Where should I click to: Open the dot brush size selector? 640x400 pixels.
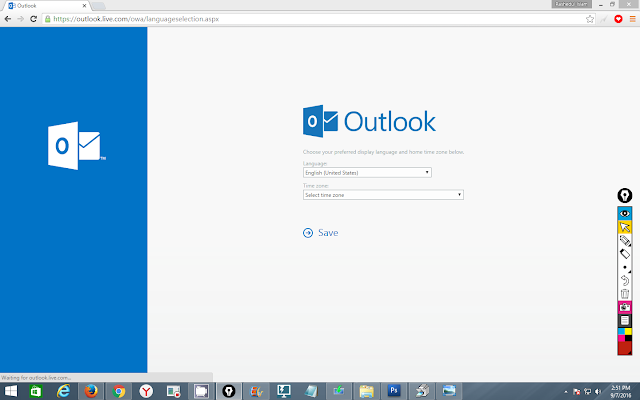point(624,267)
